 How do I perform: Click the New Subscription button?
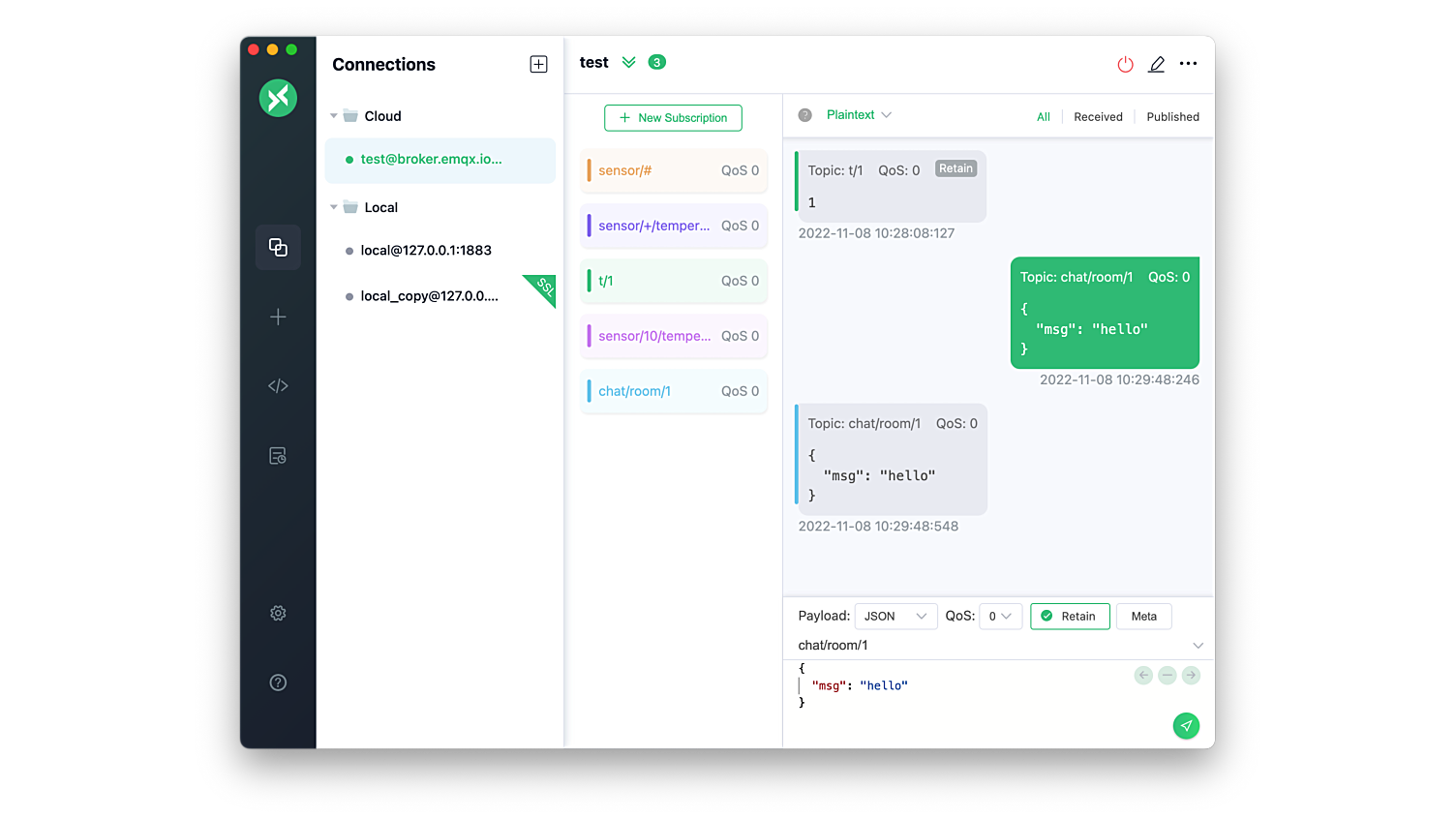673,117
